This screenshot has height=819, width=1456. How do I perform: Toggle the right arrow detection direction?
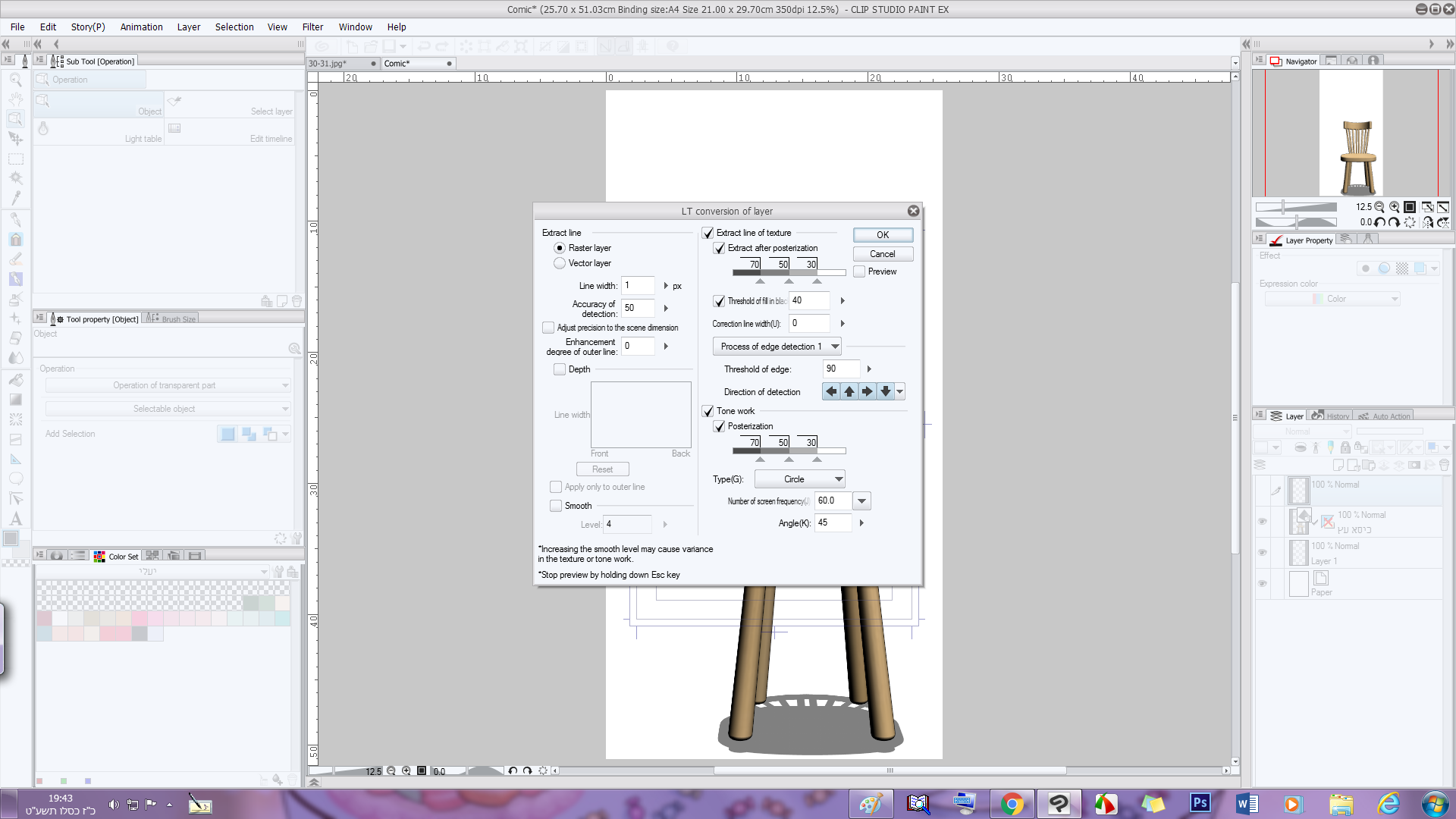pos(868,391)
